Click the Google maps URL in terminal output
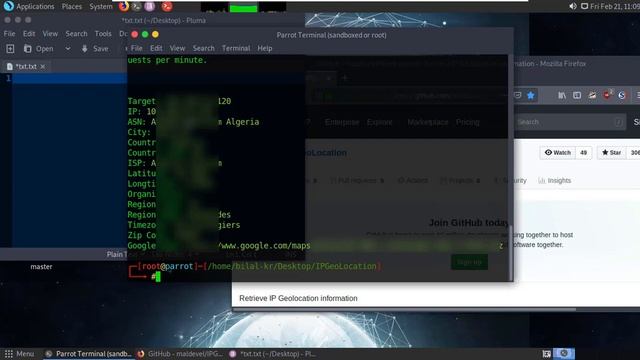 click(264, 246)
